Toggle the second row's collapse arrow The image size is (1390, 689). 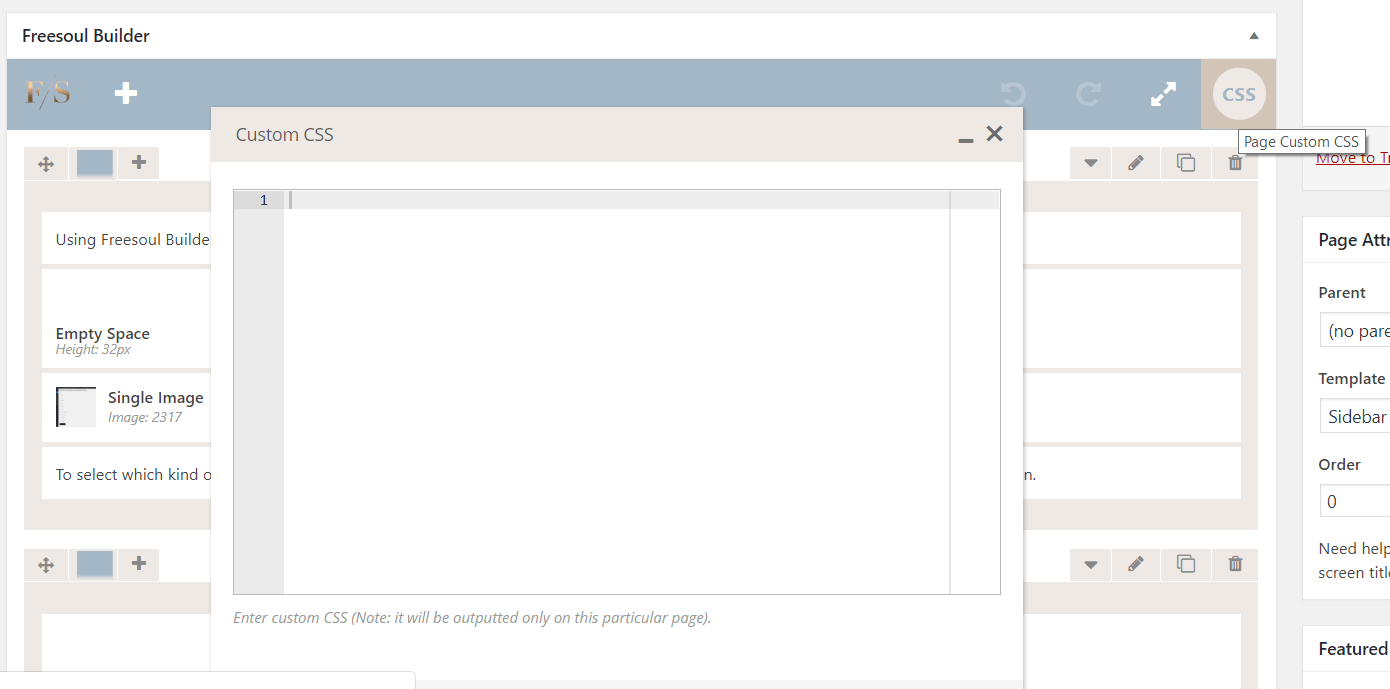pyautogui.click(x=1091, y=565)
